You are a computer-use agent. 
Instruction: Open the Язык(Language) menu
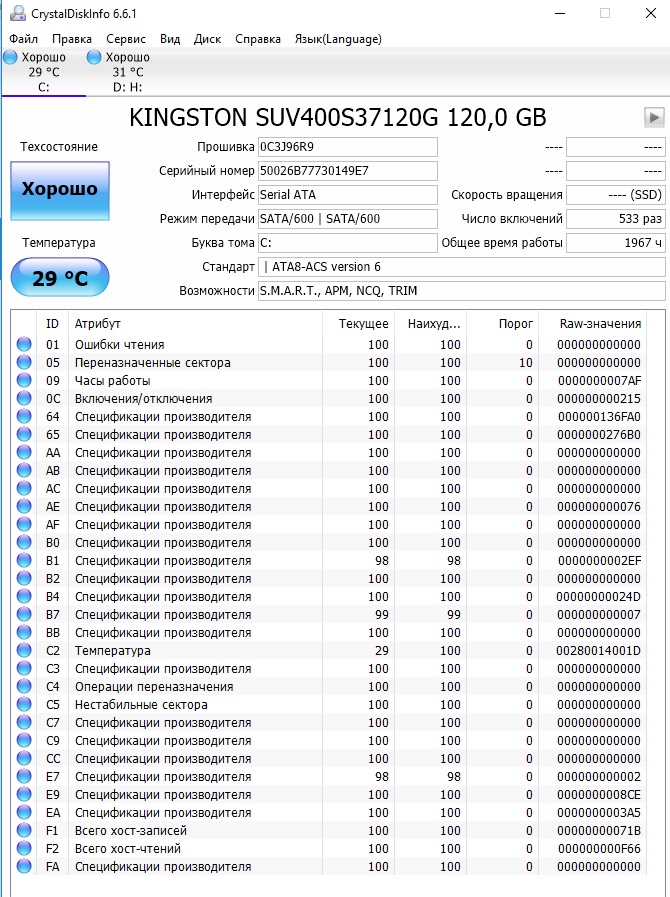(x=338, y=39)
